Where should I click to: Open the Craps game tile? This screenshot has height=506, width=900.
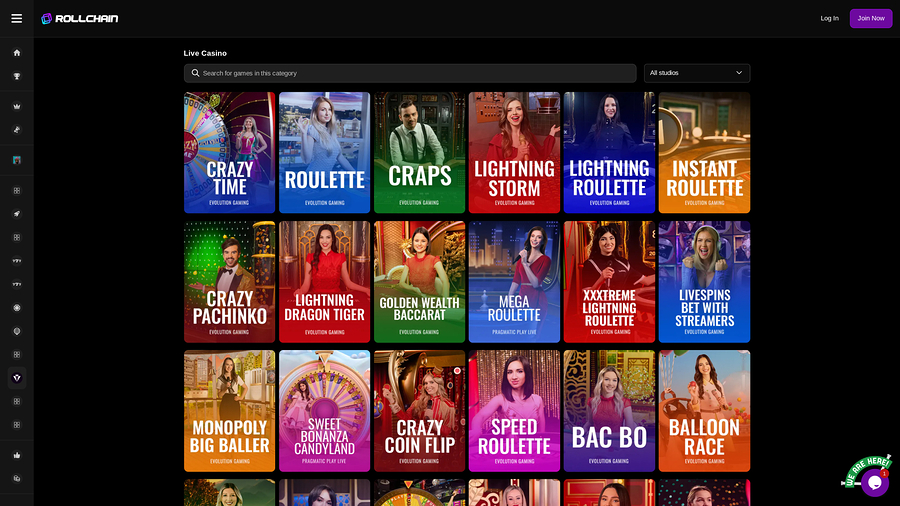point(419,152)
